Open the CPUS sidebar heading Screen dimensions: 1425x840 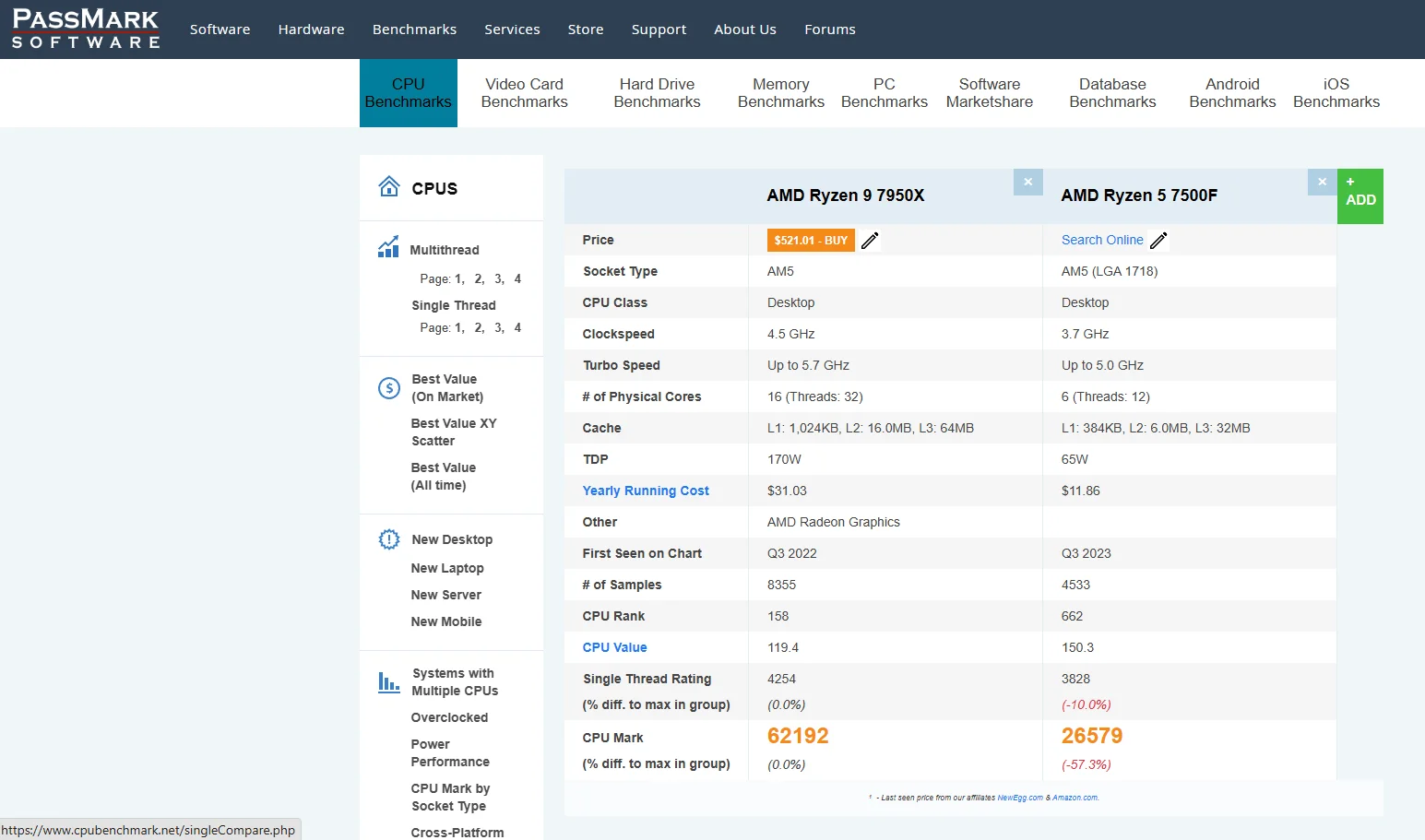pyautogui.click(x=434, y=188)
